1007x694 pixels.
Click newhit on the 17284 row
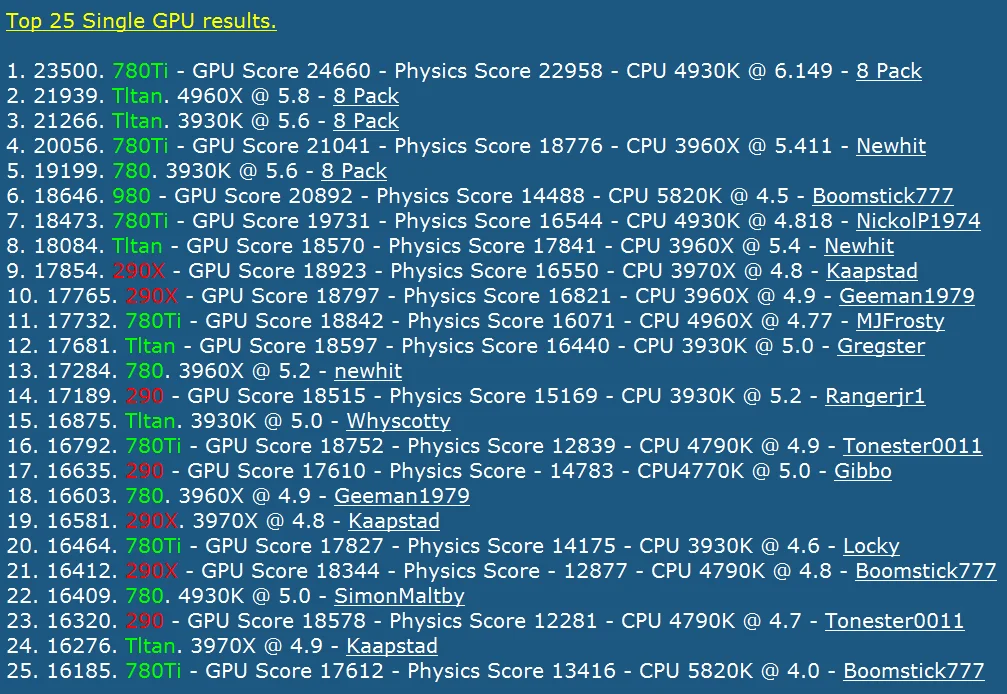[x=368, y=371]
